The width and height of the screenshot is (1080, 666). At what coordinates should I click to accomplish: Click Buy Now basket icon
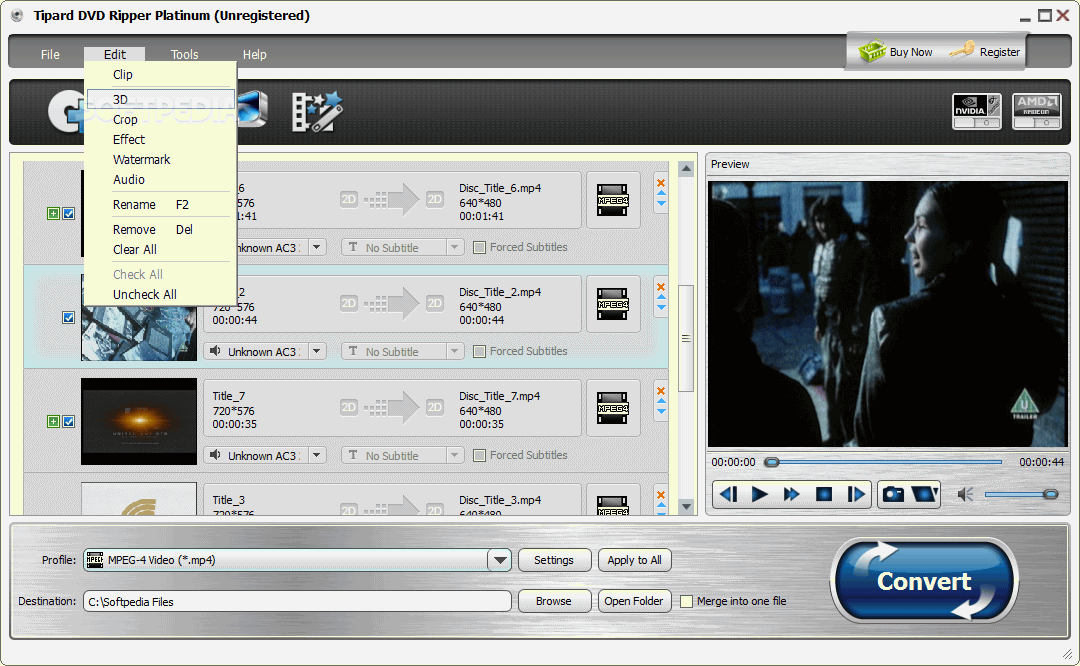pyautogui.click(x=872, y=51)
